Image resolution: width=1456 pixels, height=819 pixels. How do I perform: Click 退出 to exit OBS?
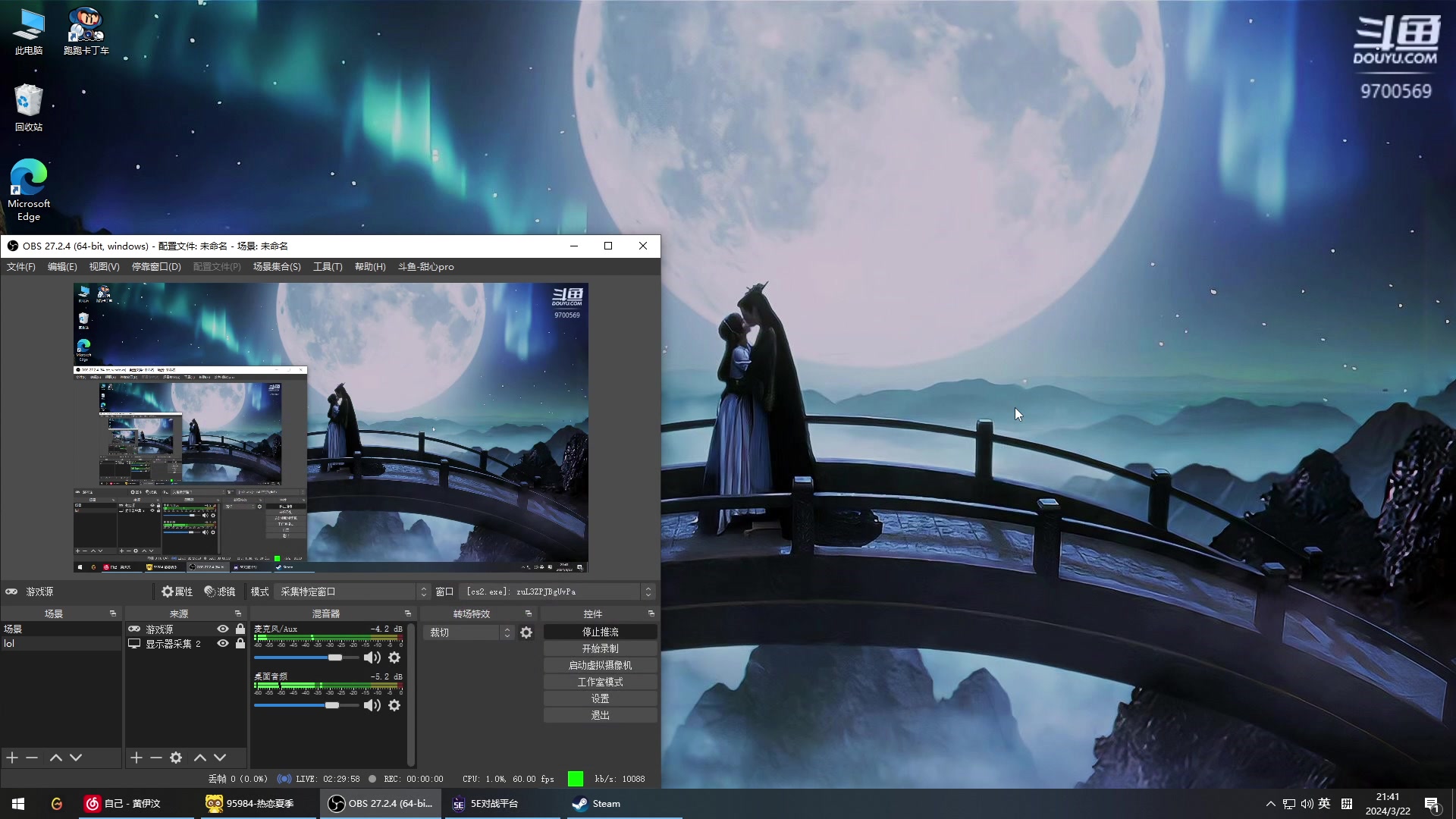pyautogui.click(x=600, y=715)
